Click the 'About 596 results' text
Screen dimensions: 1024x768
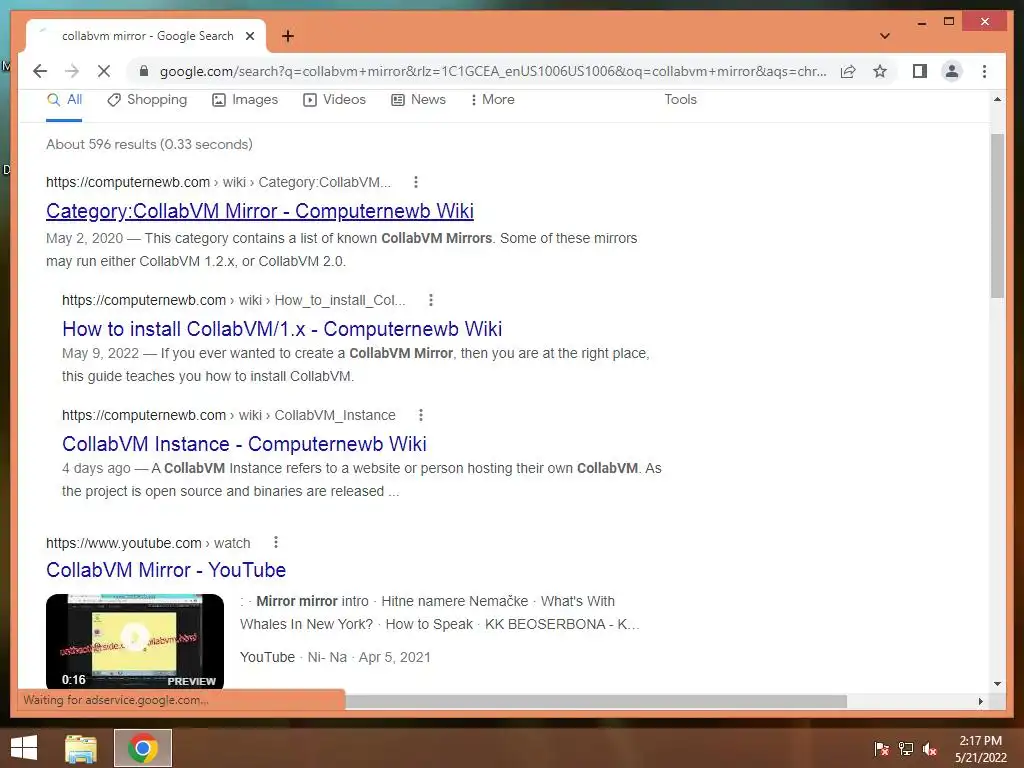149,144
